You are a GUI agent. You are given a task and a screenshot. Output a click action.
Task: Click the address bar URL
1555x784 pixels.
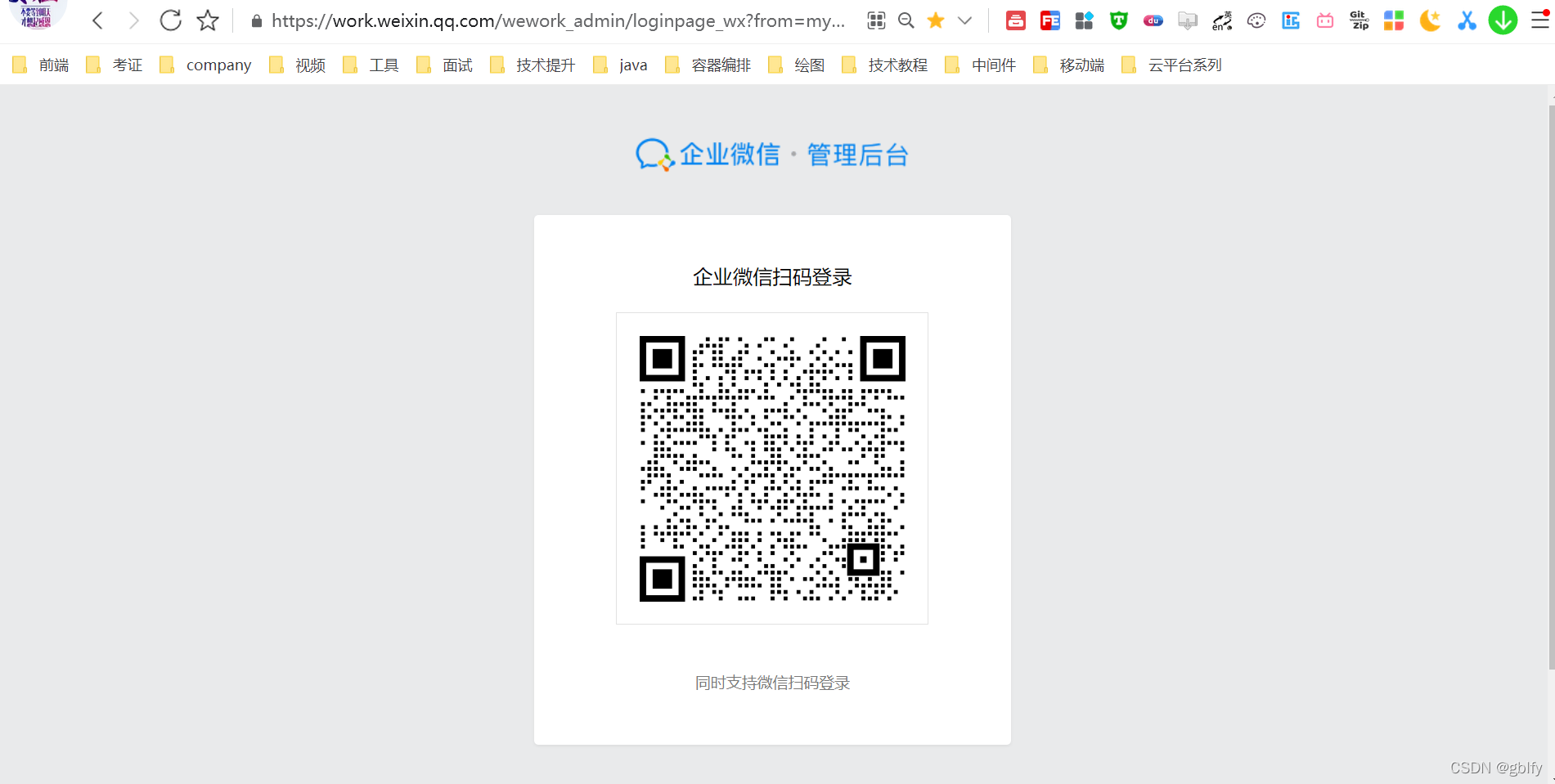pyautogui.click(x=558, y=21)
